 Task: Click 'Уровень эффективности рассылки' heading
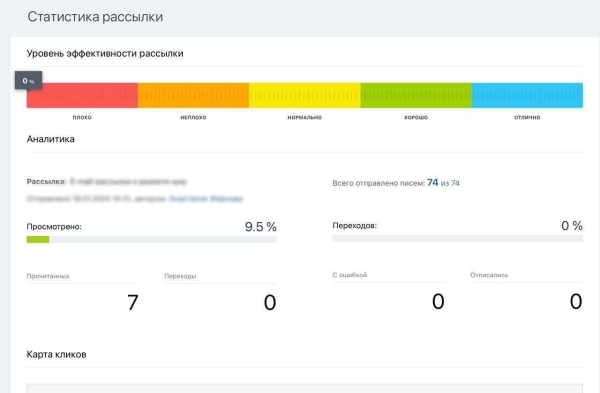105,54
